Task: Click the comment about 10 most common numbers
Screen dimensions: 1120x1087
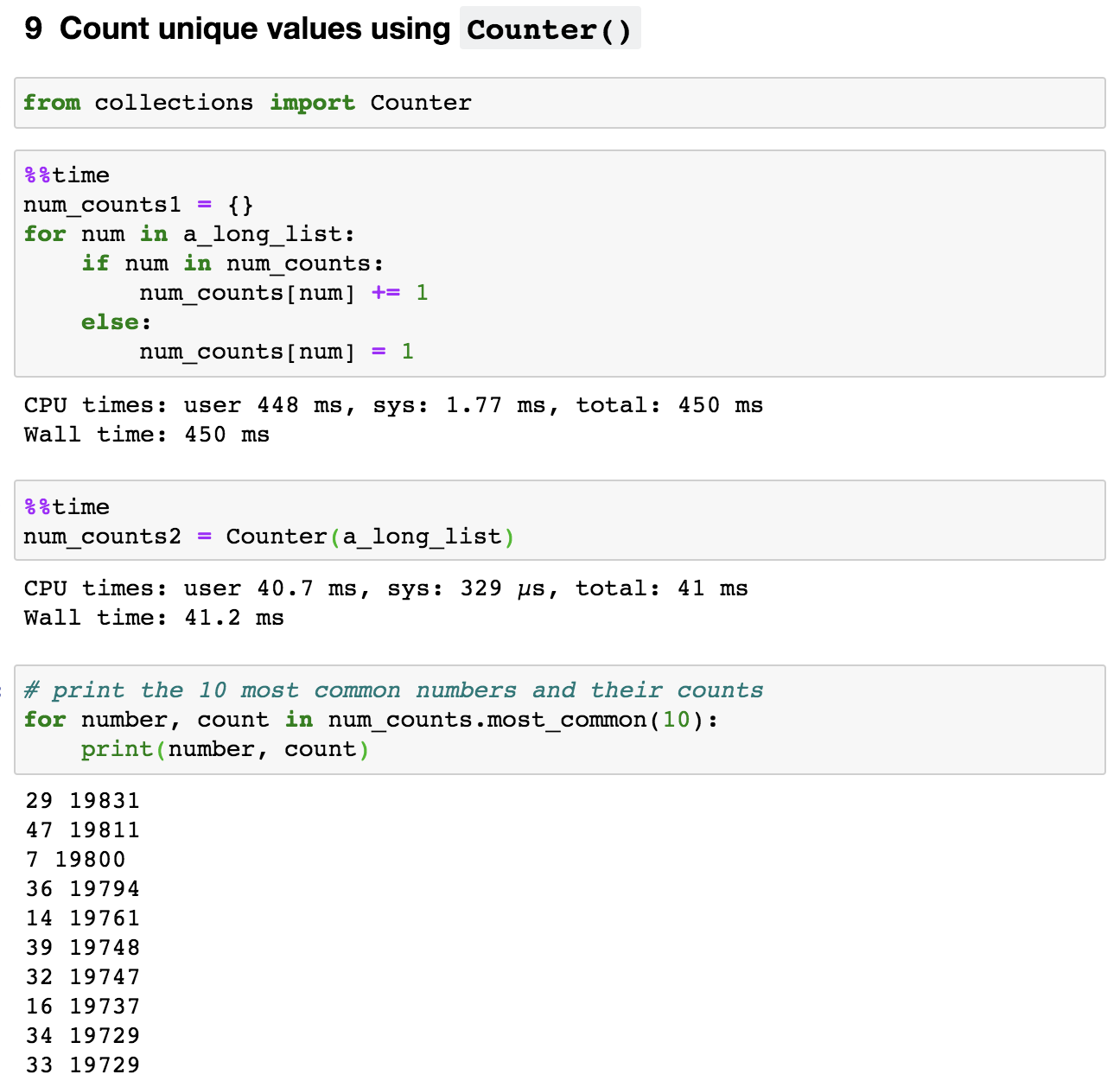Action: 393,690
